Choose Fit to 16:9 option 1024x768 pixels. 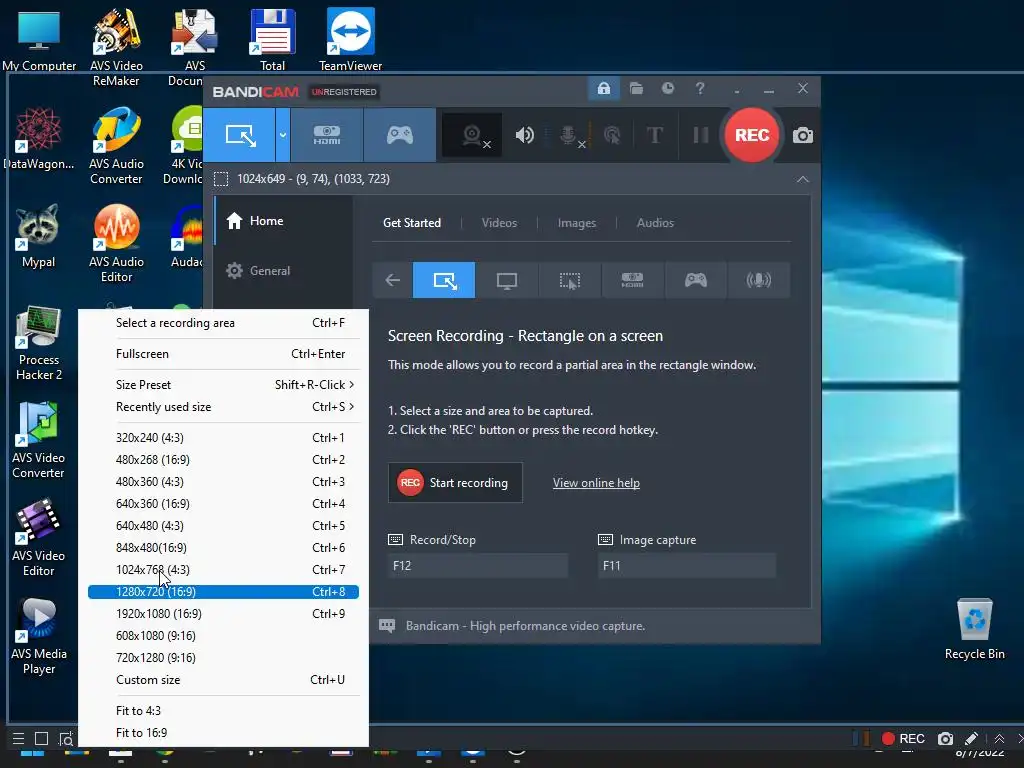point(223,733)
